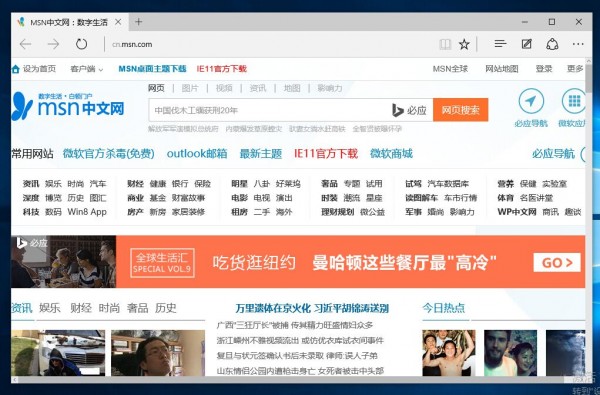Open 微软商城 link
This screenshot has height=395, width=600.
(x=391, y=153)
